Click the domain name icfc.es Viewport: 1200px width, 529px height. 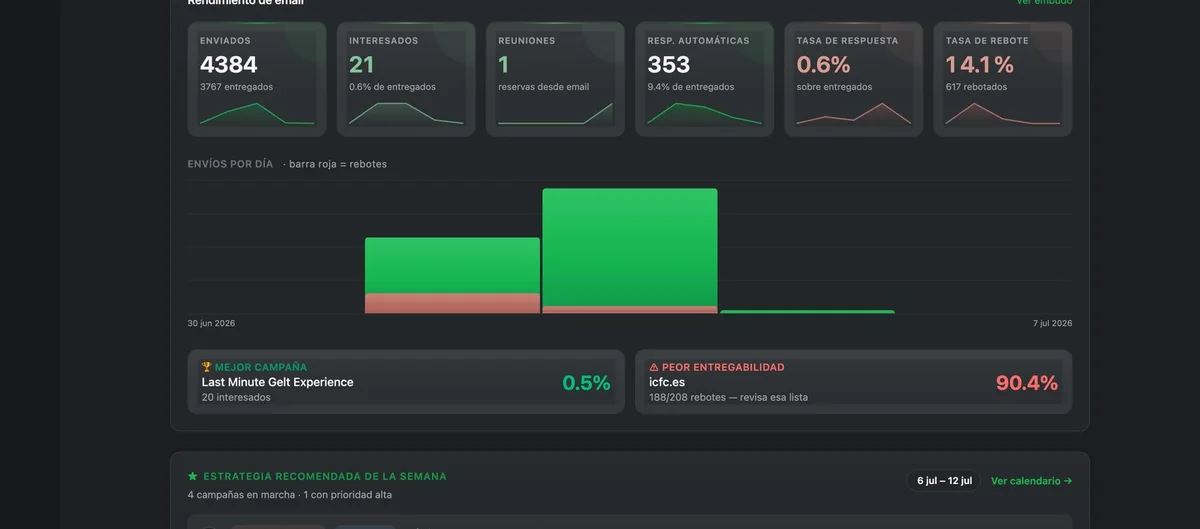667,382
